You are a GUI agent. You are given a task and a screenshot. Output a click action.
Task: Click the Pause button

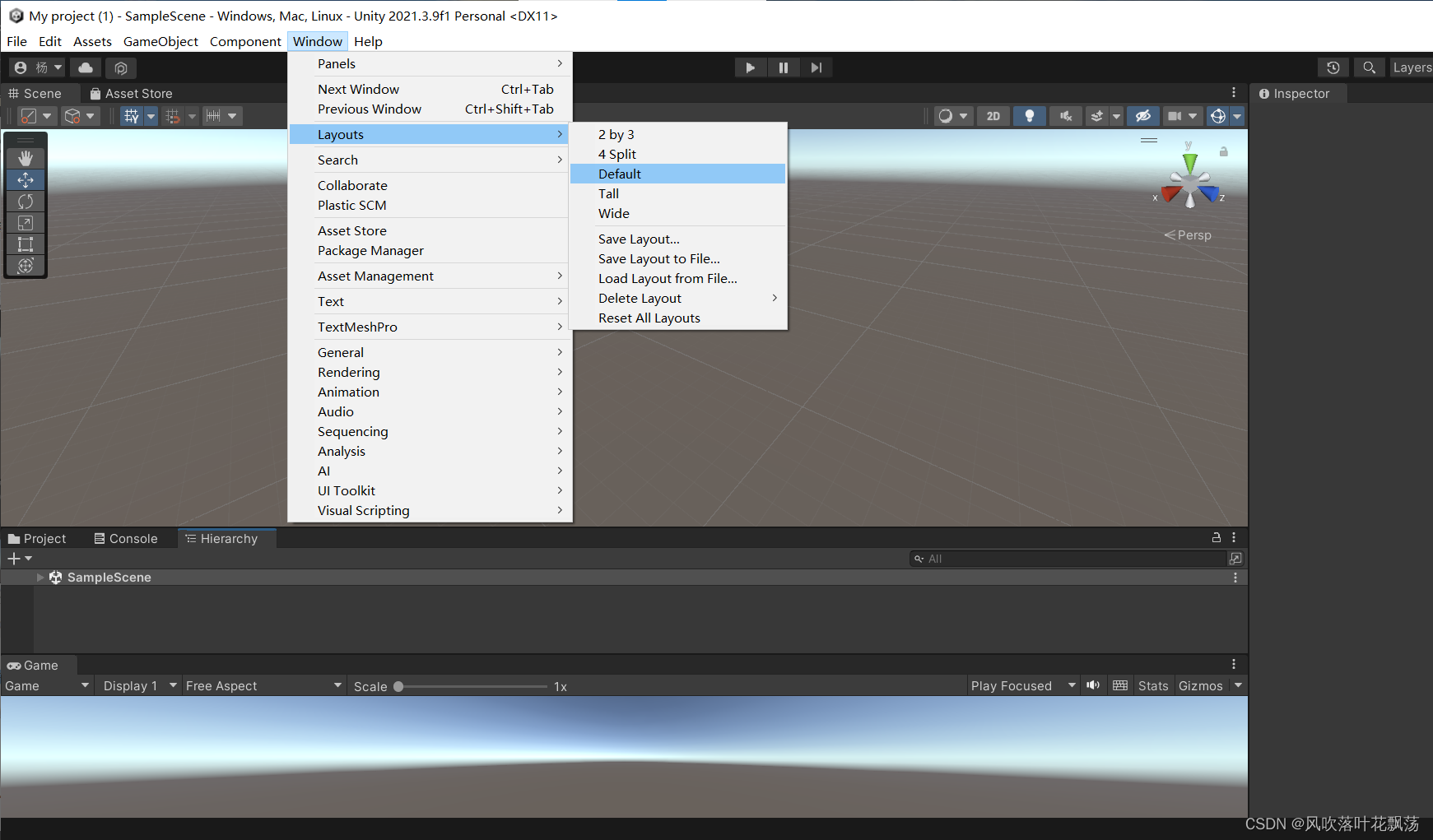(x=784, y=67)
